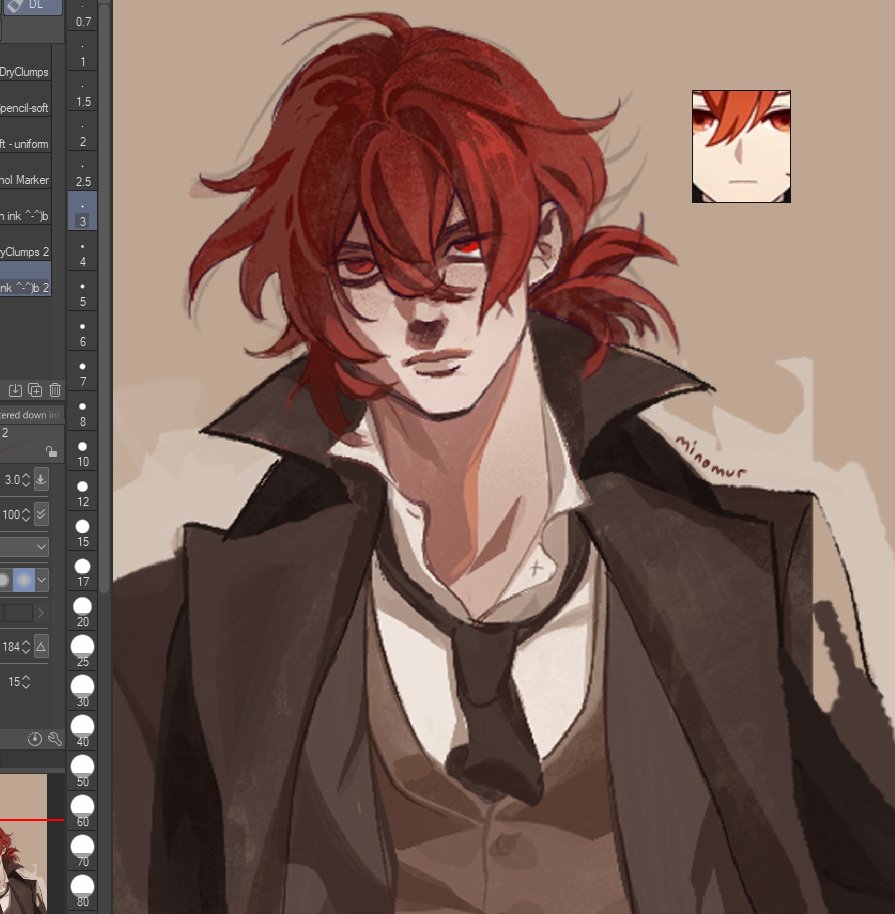Pick brush size preset 7
Image resolution: width=895 pixels, height=914 pixels.
click(x=83, y=372)
